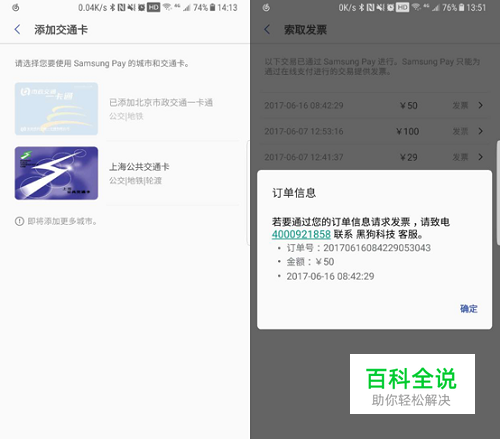The height and width of the screenshot is (439, 500).
Task: Tap the 添加交通卡 page title
Action: pos(61,30)
